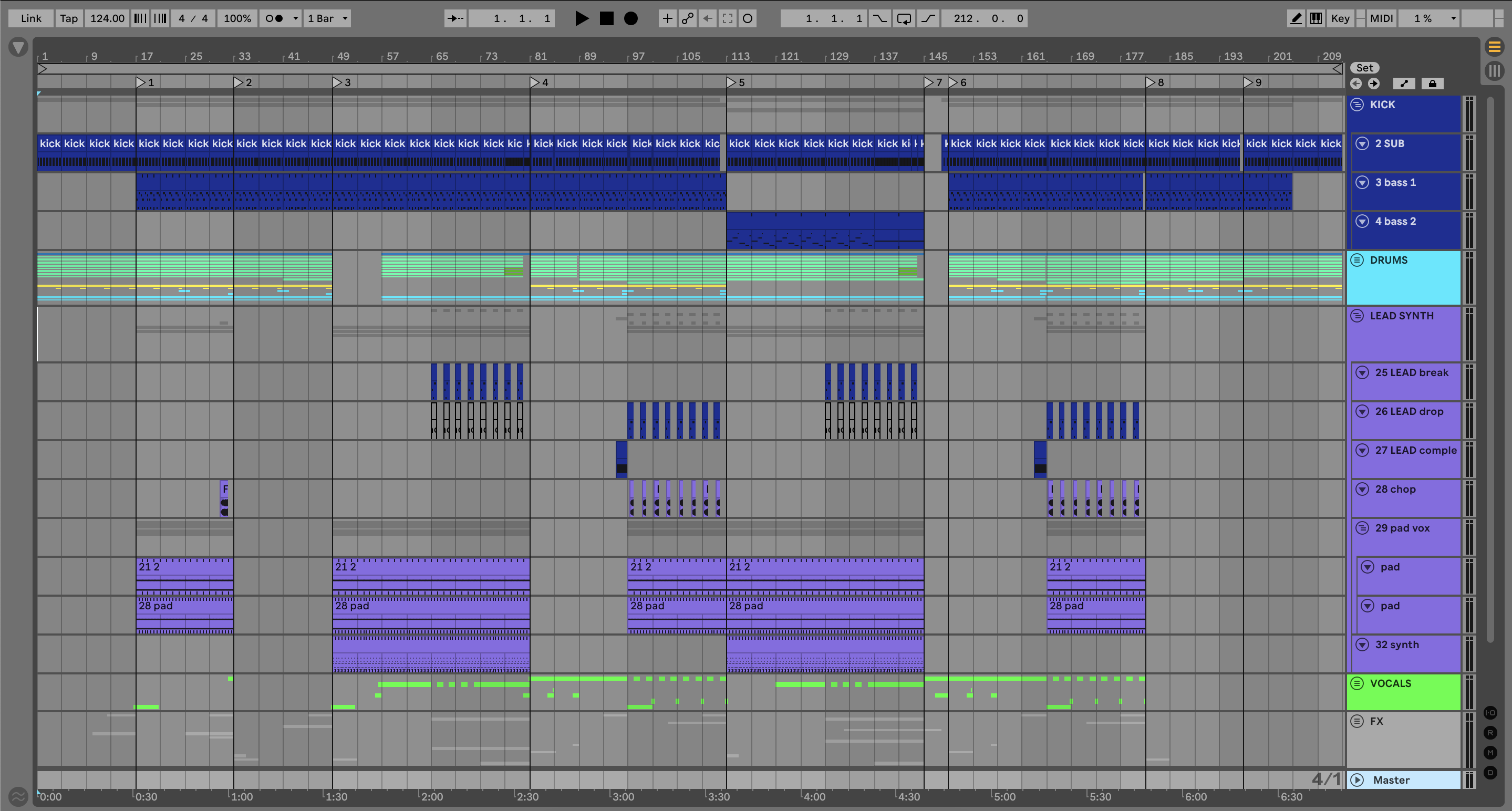Select the 124.00 tempo field
Viewport: 1512px width, 811px height.
tap(107, 18)
